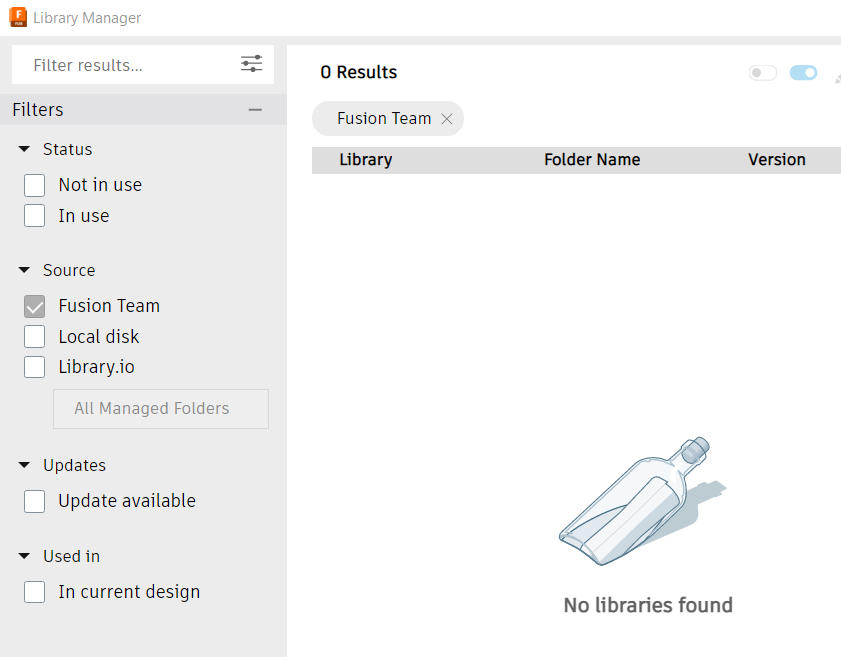Turn off the blue toggle switch

tap(803, 72)
